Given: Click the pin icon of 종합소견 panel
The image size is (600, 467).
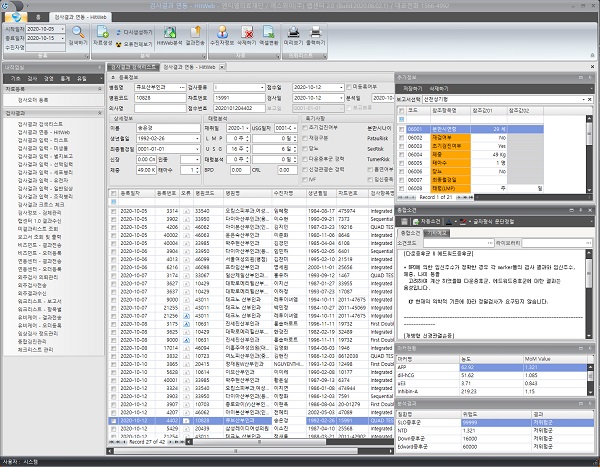Looking at the screenshot, I should pyautogui.click(x=580, y=210).
